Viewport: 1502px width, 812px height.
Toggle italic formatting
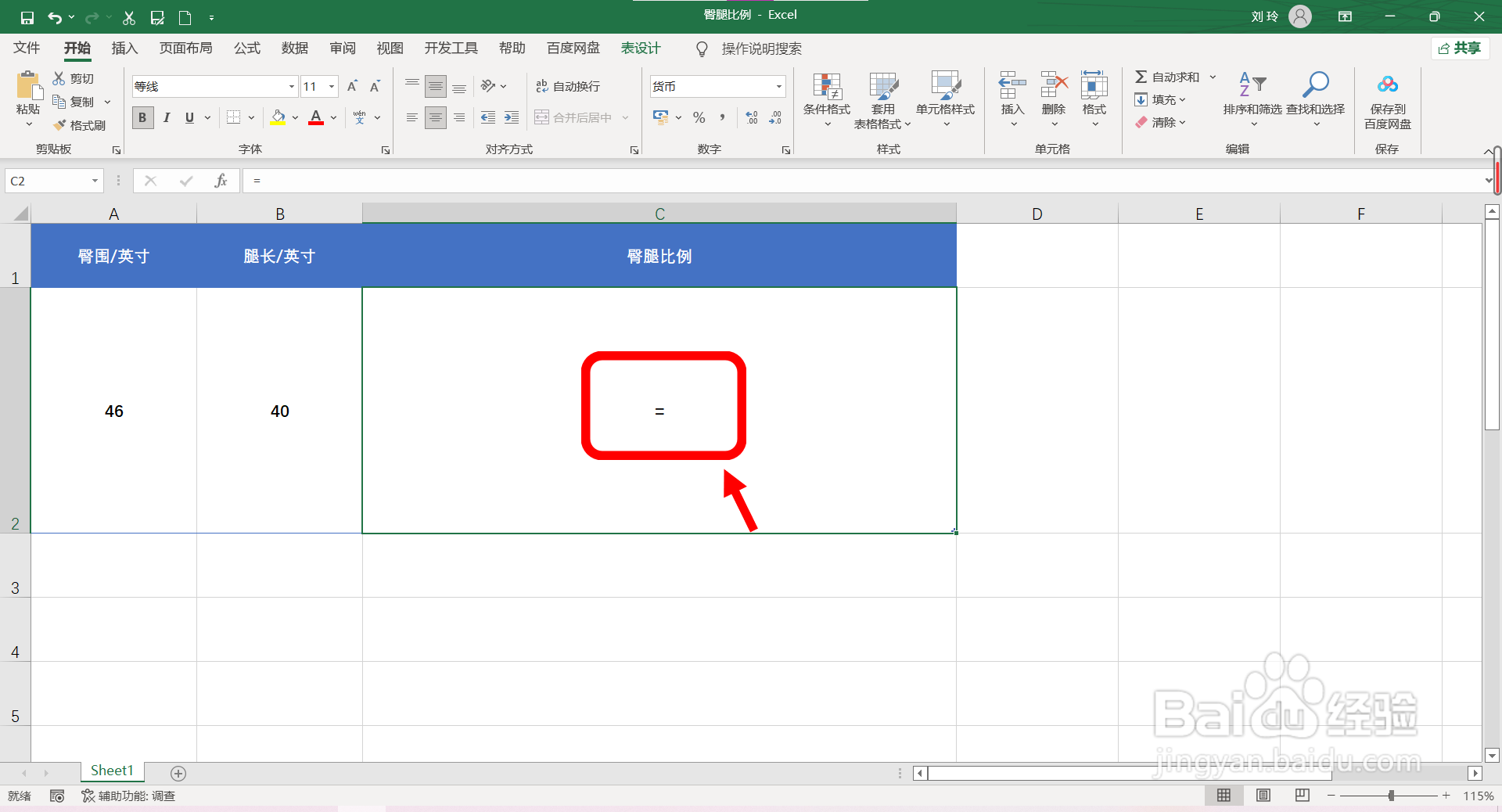[x=166, y=117]
